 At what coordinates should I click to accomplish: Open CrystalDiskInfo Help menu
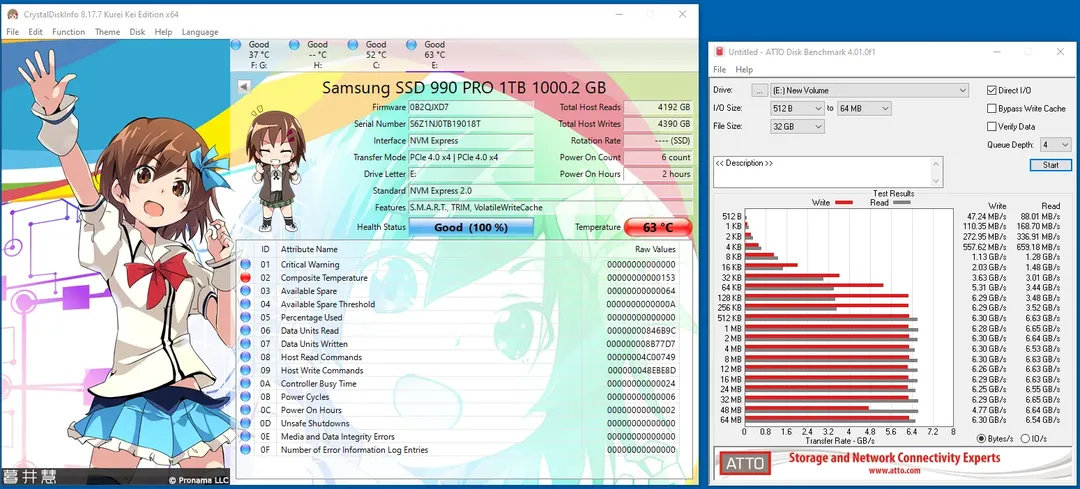163,32
